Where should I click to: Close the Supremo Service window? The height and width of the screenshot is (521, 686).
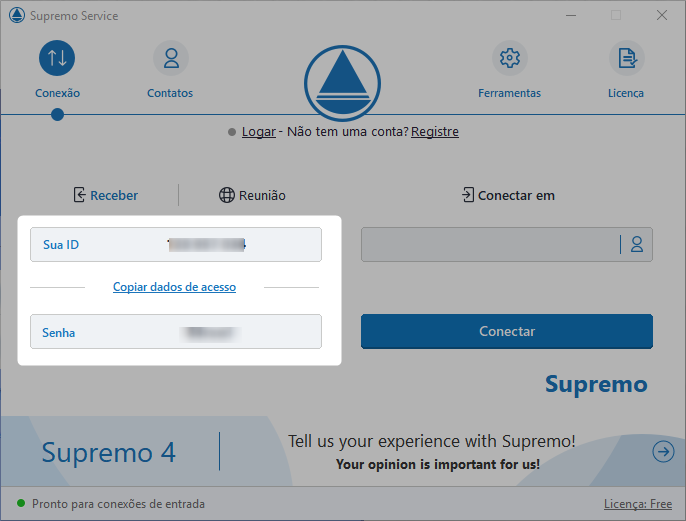(x=662, y=15)
